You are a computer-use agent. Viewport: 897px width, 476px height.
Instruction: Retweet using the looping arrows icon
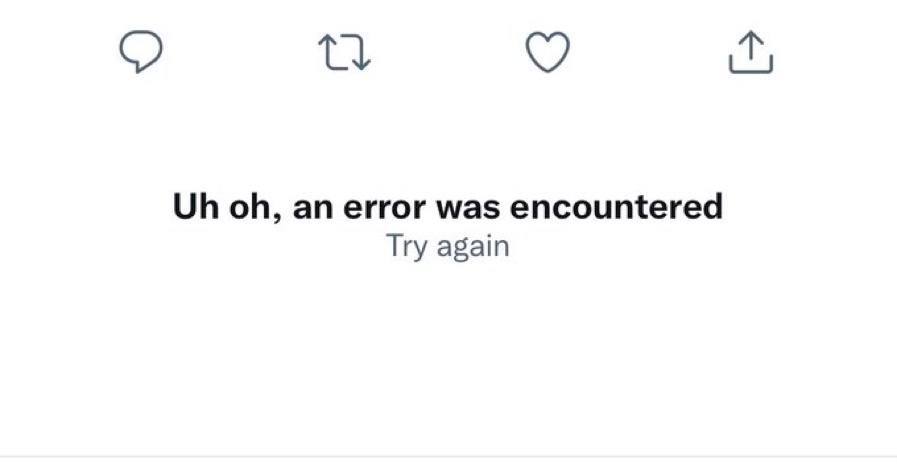(344, 52)
